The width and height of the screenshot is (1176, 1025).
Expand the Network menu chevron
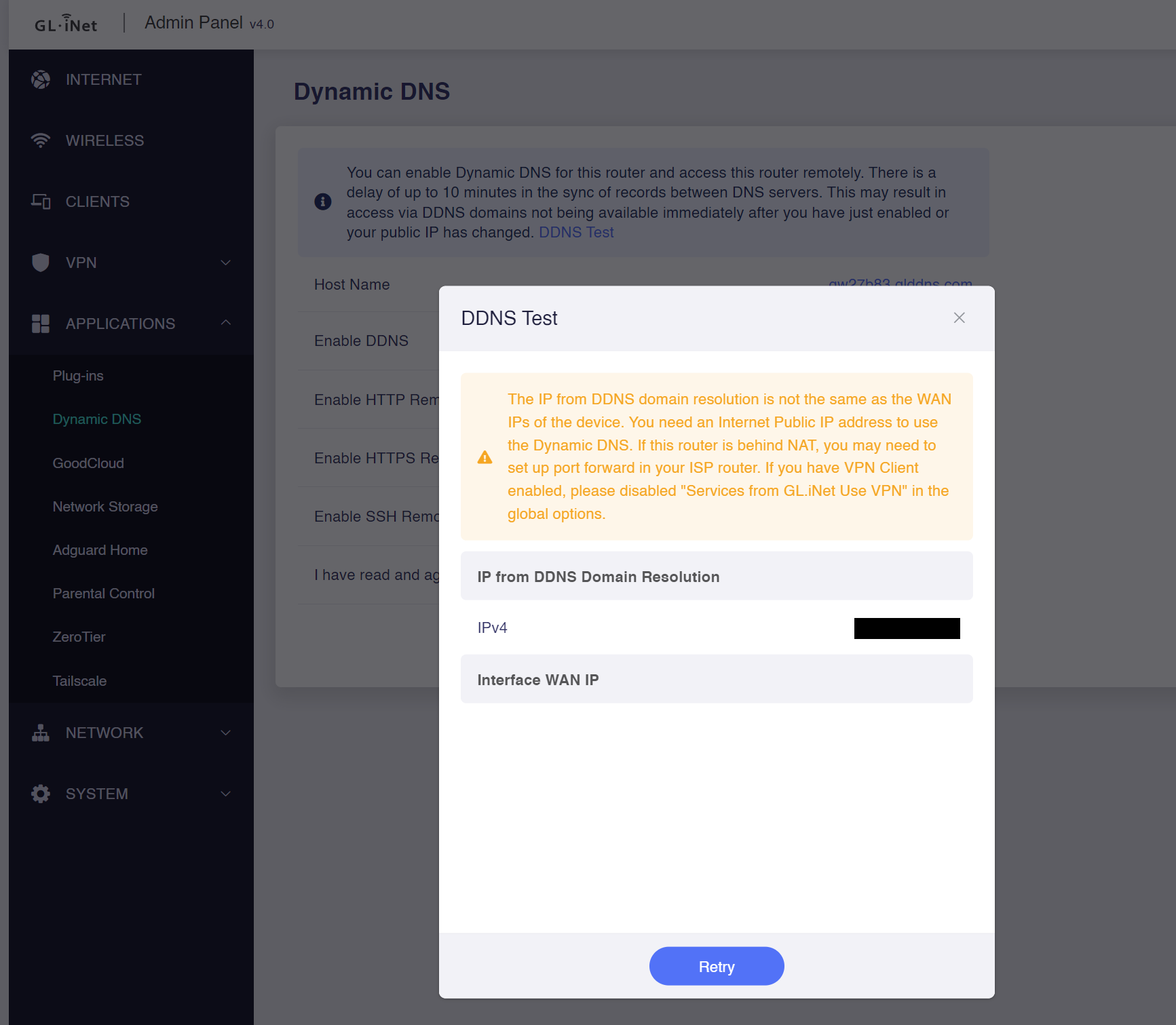click(226, 733)
